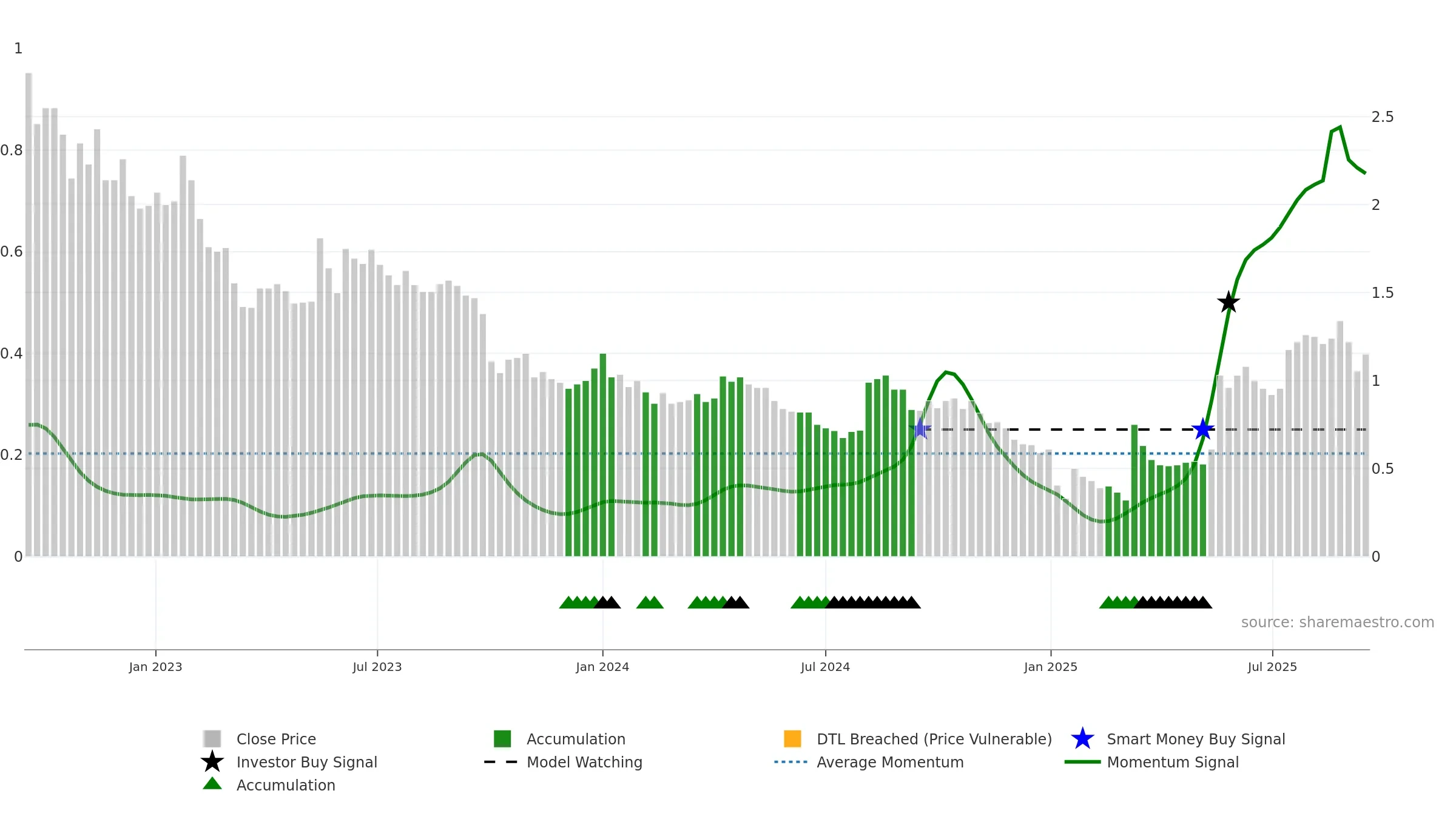Viewport: 1456px width, 819px height.
Task: Click the black Investor Buy Signal star on chart
Action: coord(1228,302)
